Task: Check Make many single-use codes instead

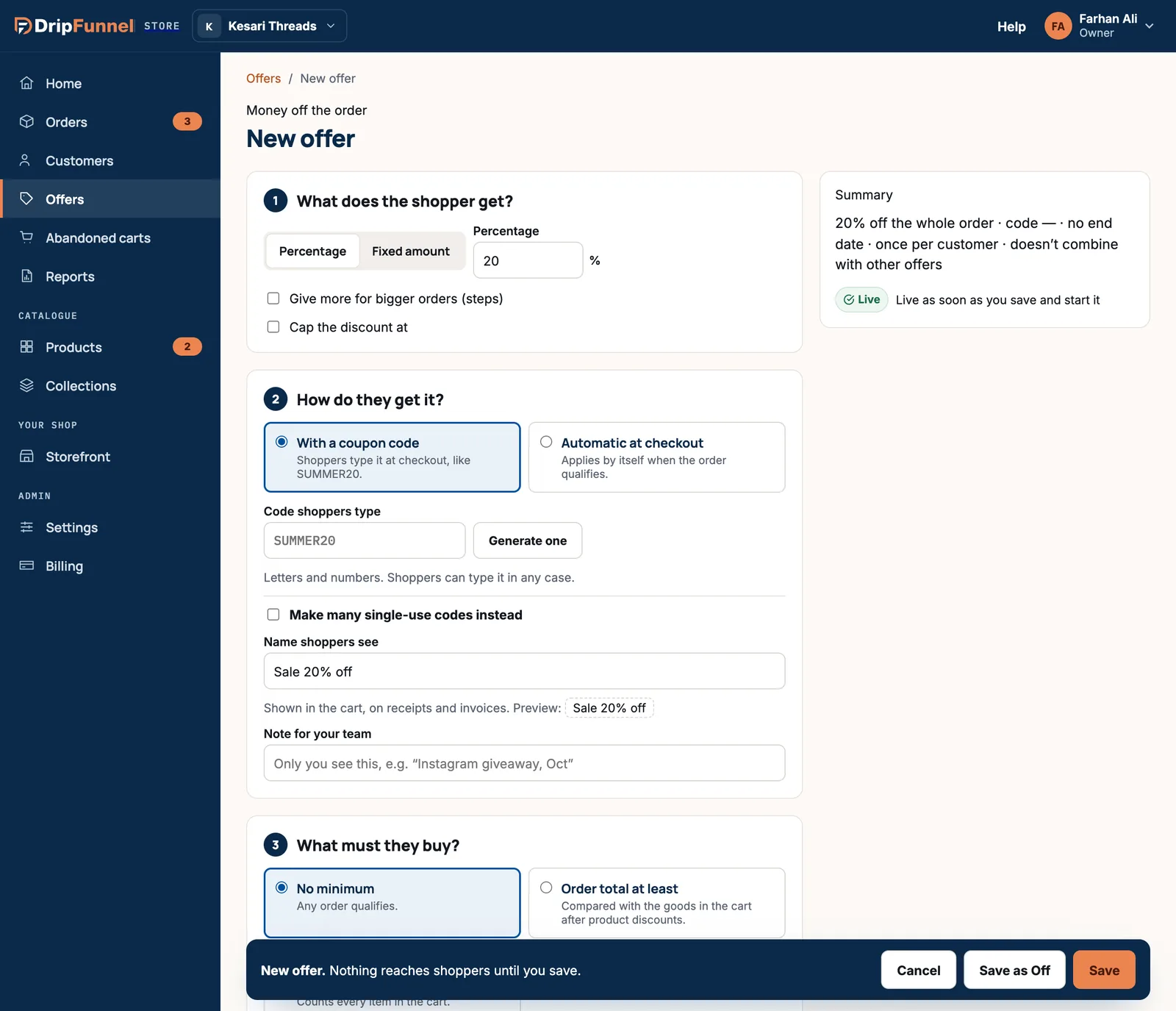Action: pyautogui.click(x=273, y=615)
